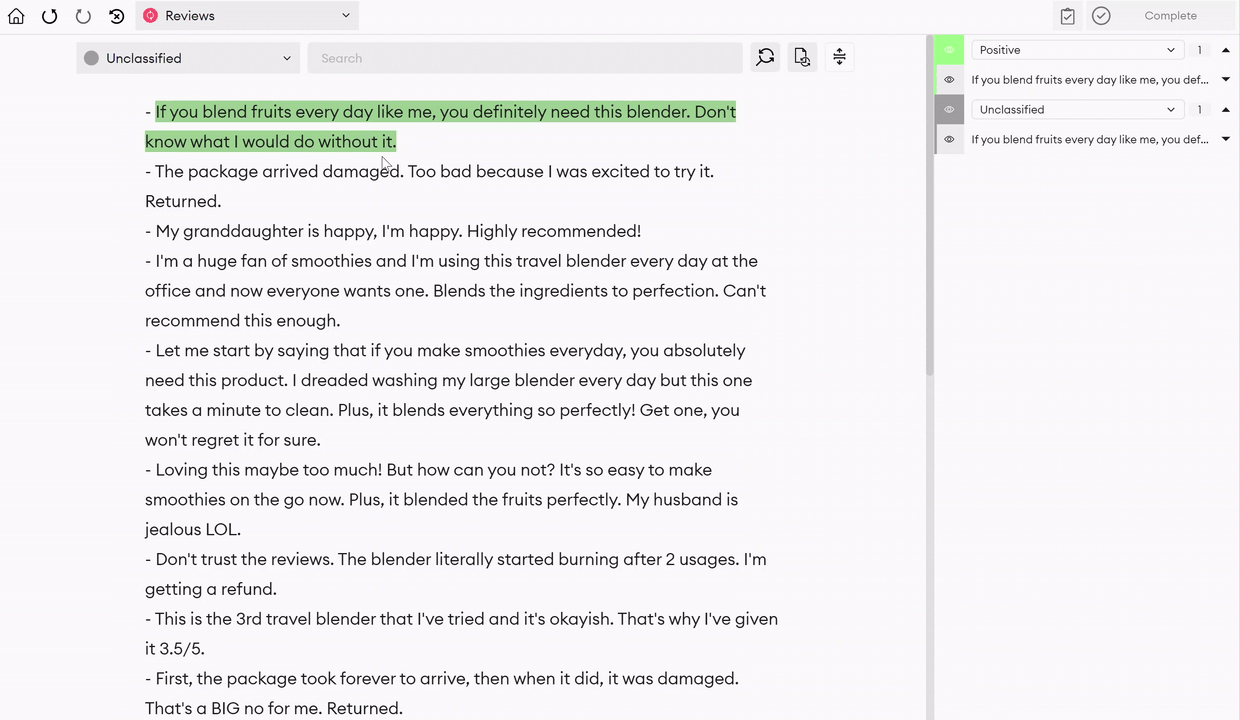This screenshot has width=1240, height=720.
Task: Click the review 'I'm a huge fan of smoothies'
Action: 455,290
